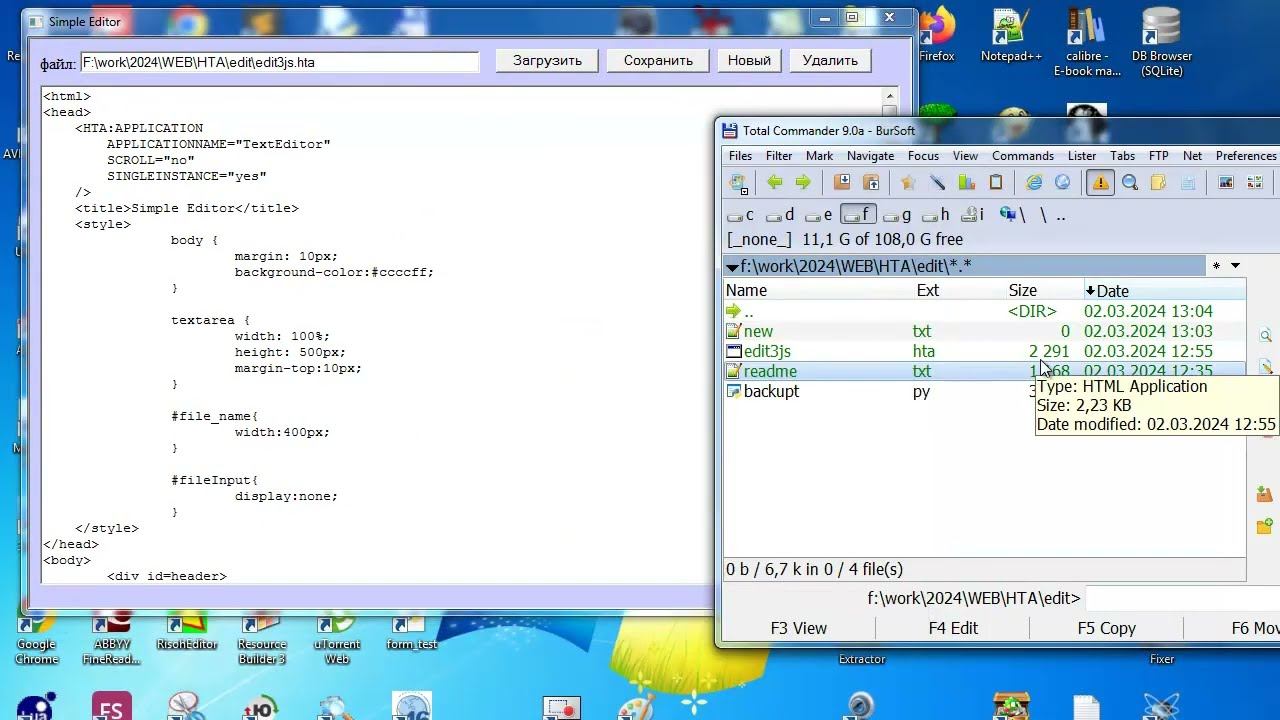
Task: Click the Сохранить button in Simple Editor
Action: click(x=658, y=61)
